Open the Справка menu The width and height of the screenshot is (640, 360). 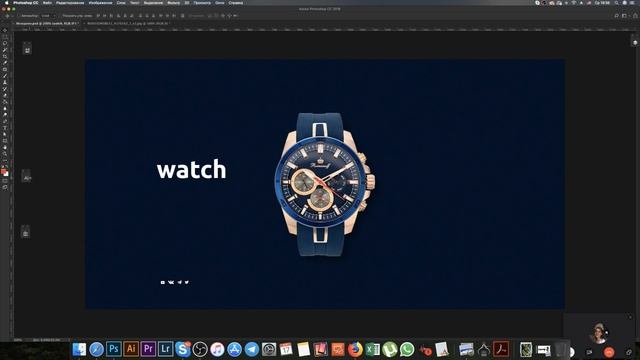[236, 2]
